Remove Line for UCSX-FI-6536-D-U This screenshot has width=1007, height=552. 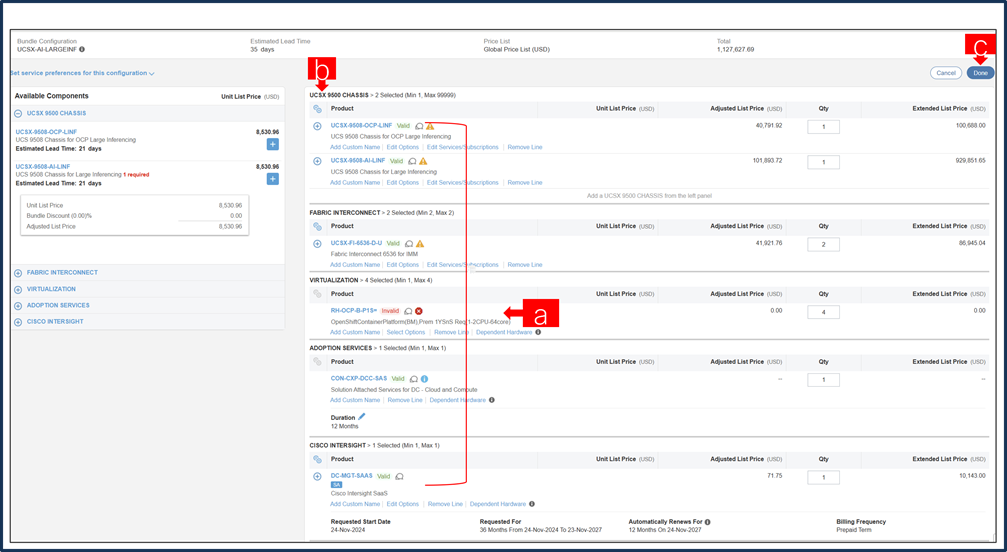[525, 264]
